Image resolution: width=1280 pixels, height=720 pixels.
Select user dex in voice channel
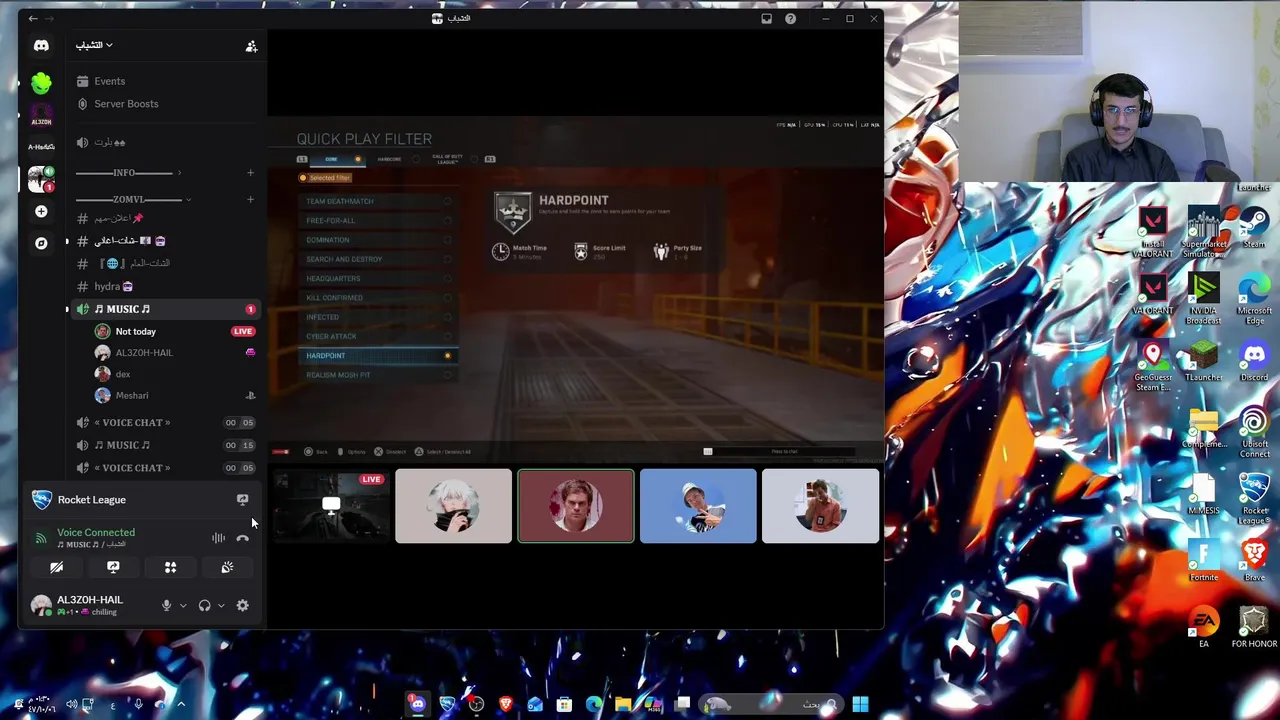point(122,374)
